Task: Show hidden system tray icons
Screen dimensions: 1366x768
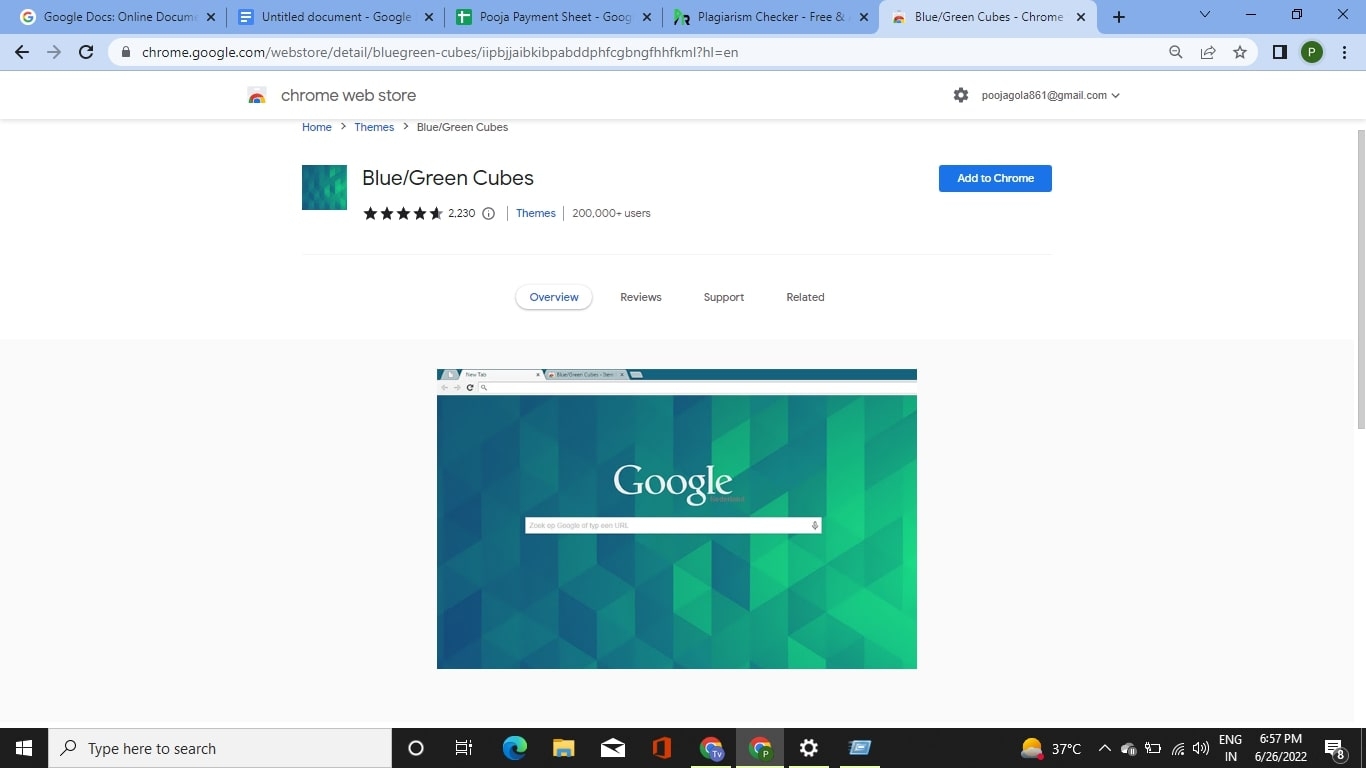Action: (1104, 748)
